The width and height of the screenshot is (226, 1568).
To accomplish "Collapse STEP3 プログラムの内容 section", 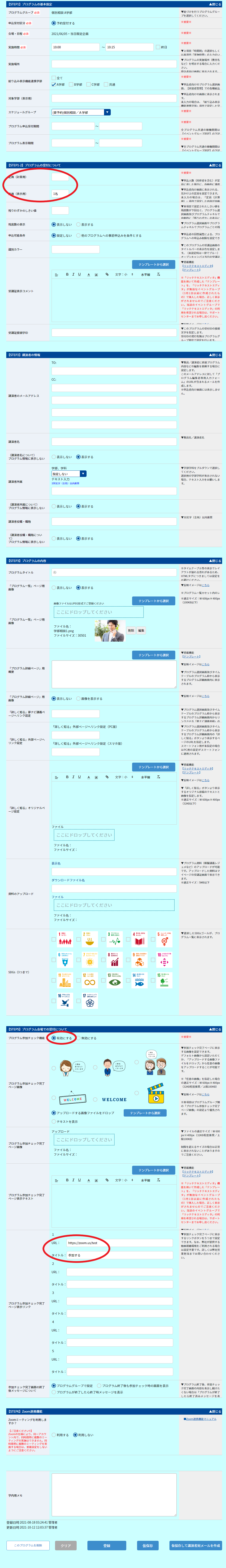I will point(215,561).
